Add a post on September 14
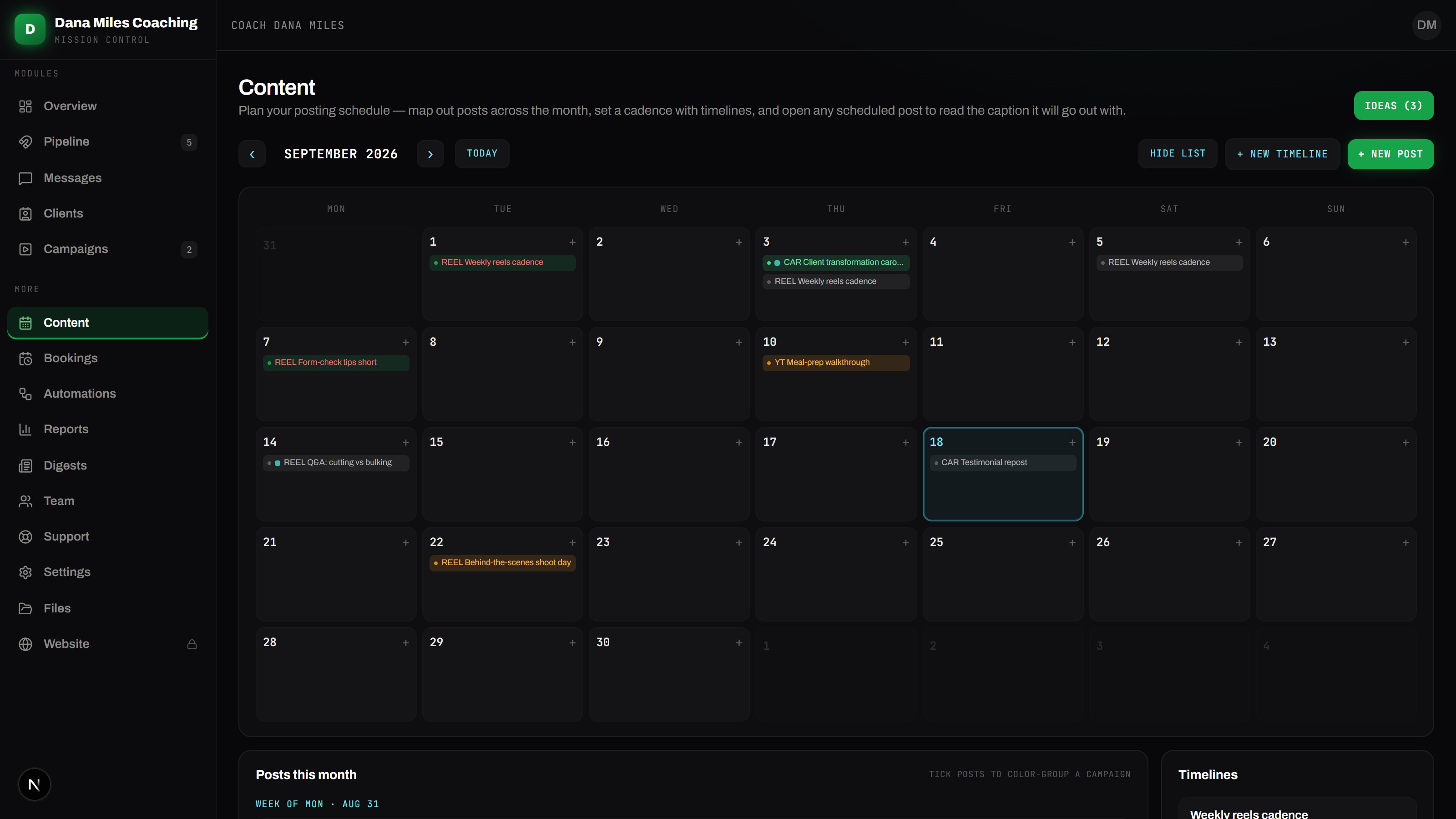This screenshot has height=819, width=1456. click(405, 443)
